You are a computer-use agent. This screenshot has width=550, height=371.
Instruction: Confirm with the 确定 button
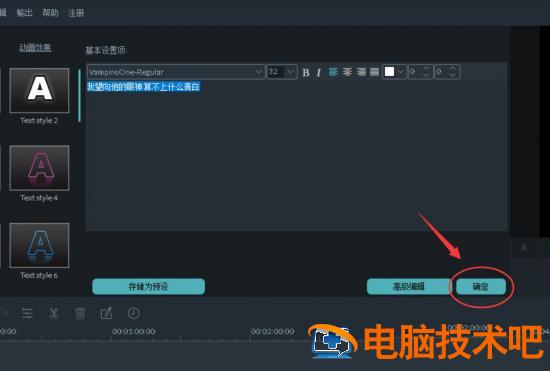click(x=481, y=286)
